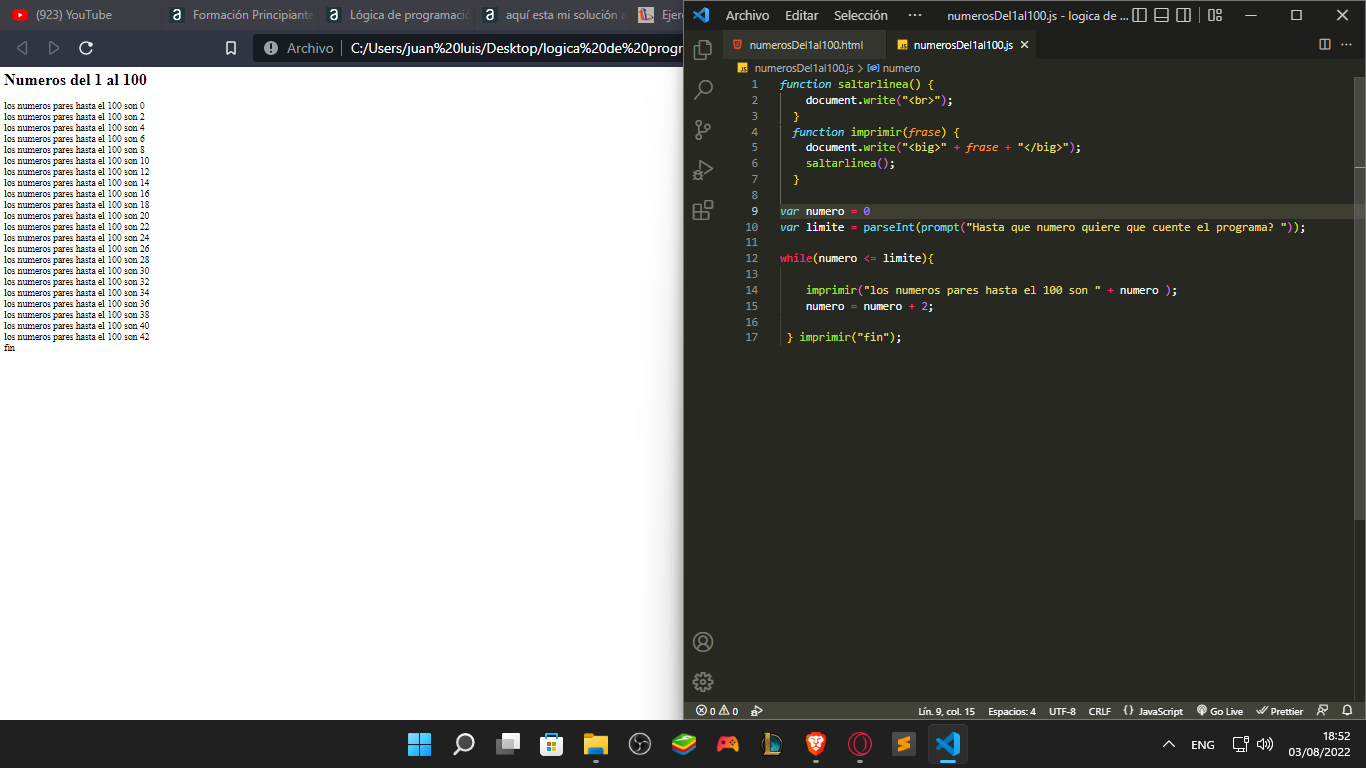The image size is (1366, 768).
Task: Bookmark this page in browser
Action: click(x=231, y=48)
